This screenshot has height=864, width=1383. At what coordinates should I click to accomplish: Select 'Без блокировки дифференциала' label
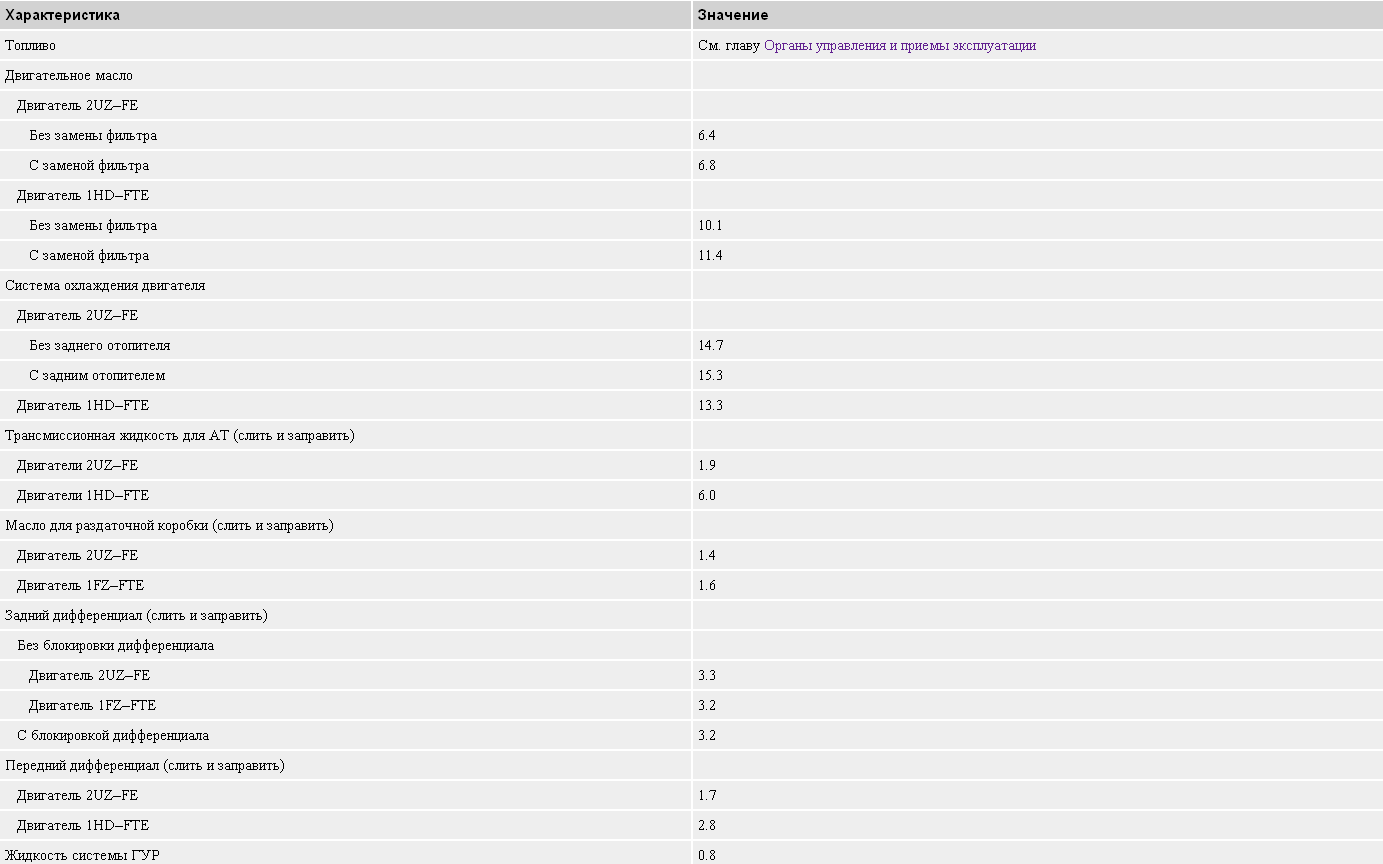[115, 645]
